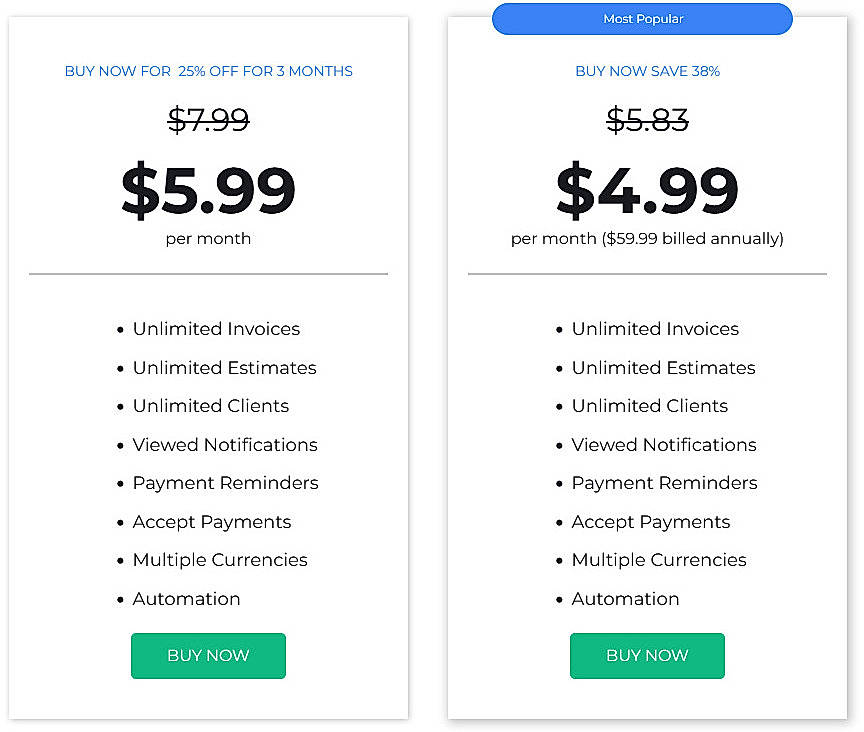Select Unlimited Invoices in the monthly plan
The image size is (864, 732).
click(x=216, y=328)
